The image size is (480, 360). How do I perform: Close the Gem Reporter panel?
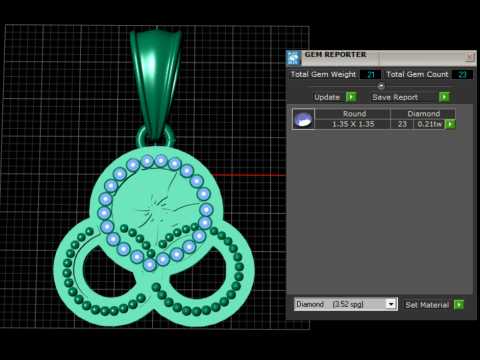469,57
